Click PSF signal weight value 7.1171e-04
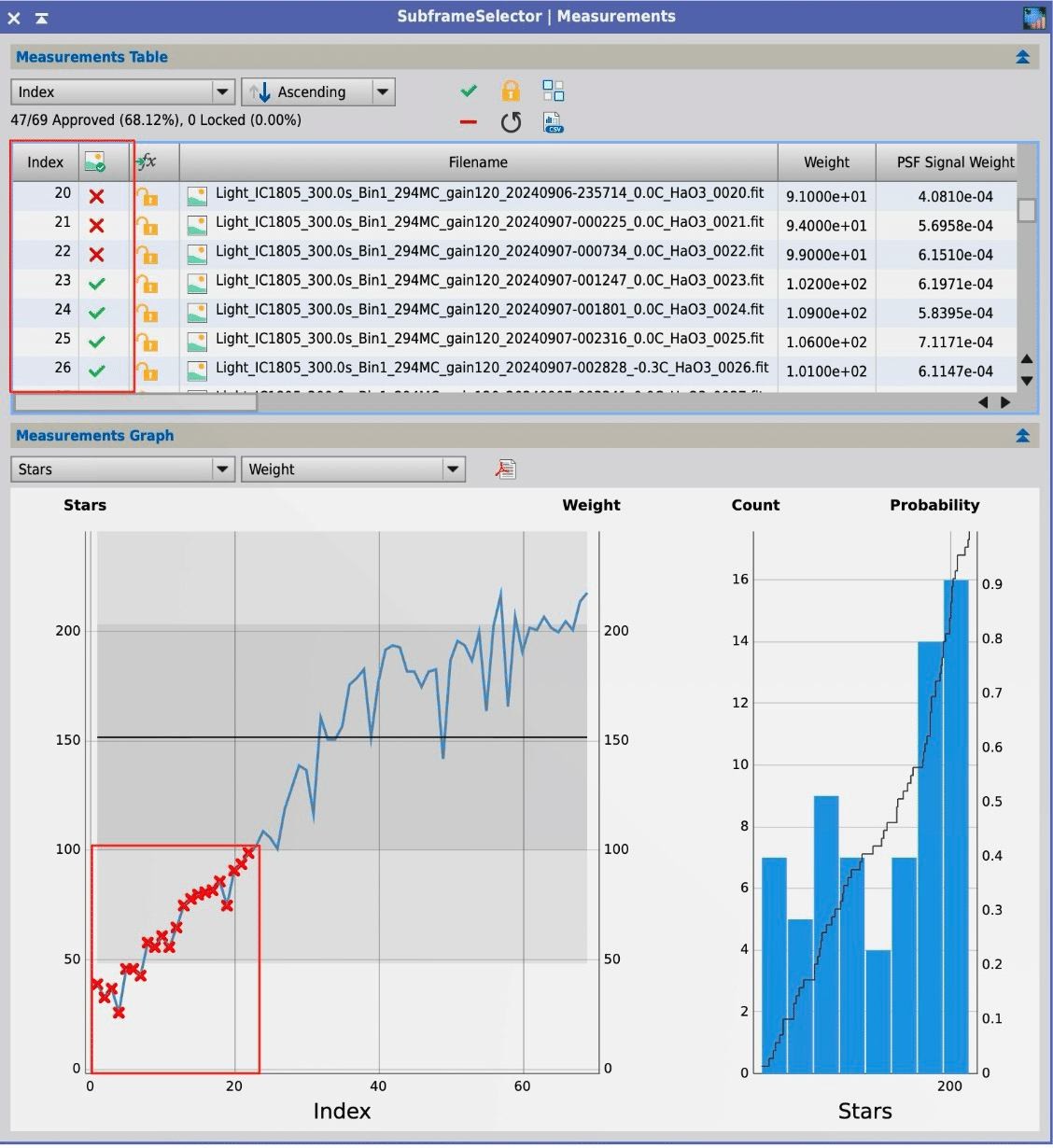The image size is (1053, 1148). 955,342
